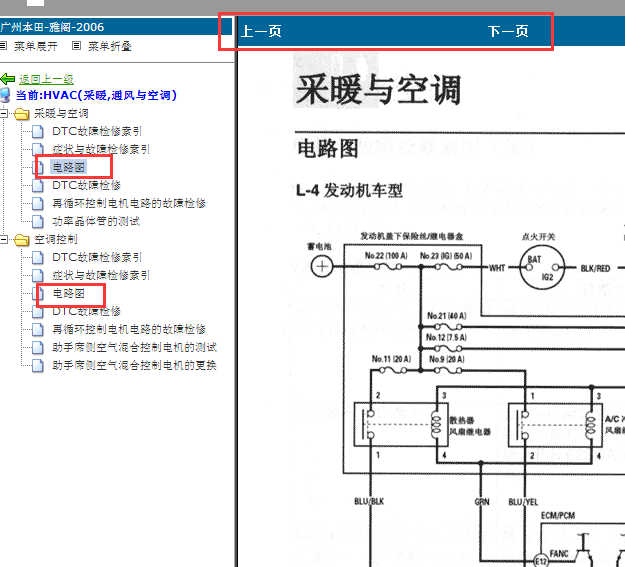Open DTC故障检修 under 采暖与空调
The width and height of the screenshot is (625, 567).
(86, 185)
